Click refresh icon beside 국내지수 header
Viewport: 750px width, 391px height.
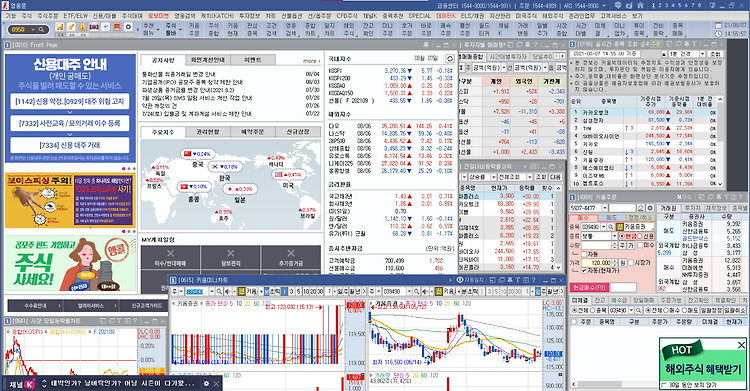(450, 59)
